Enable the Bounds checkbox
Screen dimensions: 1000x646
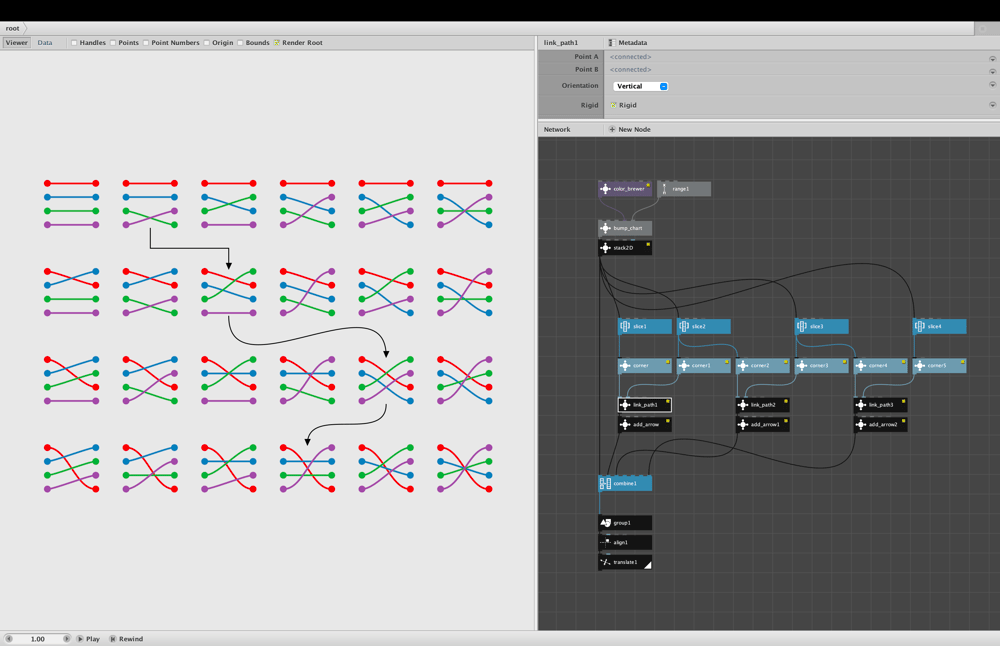click(240, 43)
